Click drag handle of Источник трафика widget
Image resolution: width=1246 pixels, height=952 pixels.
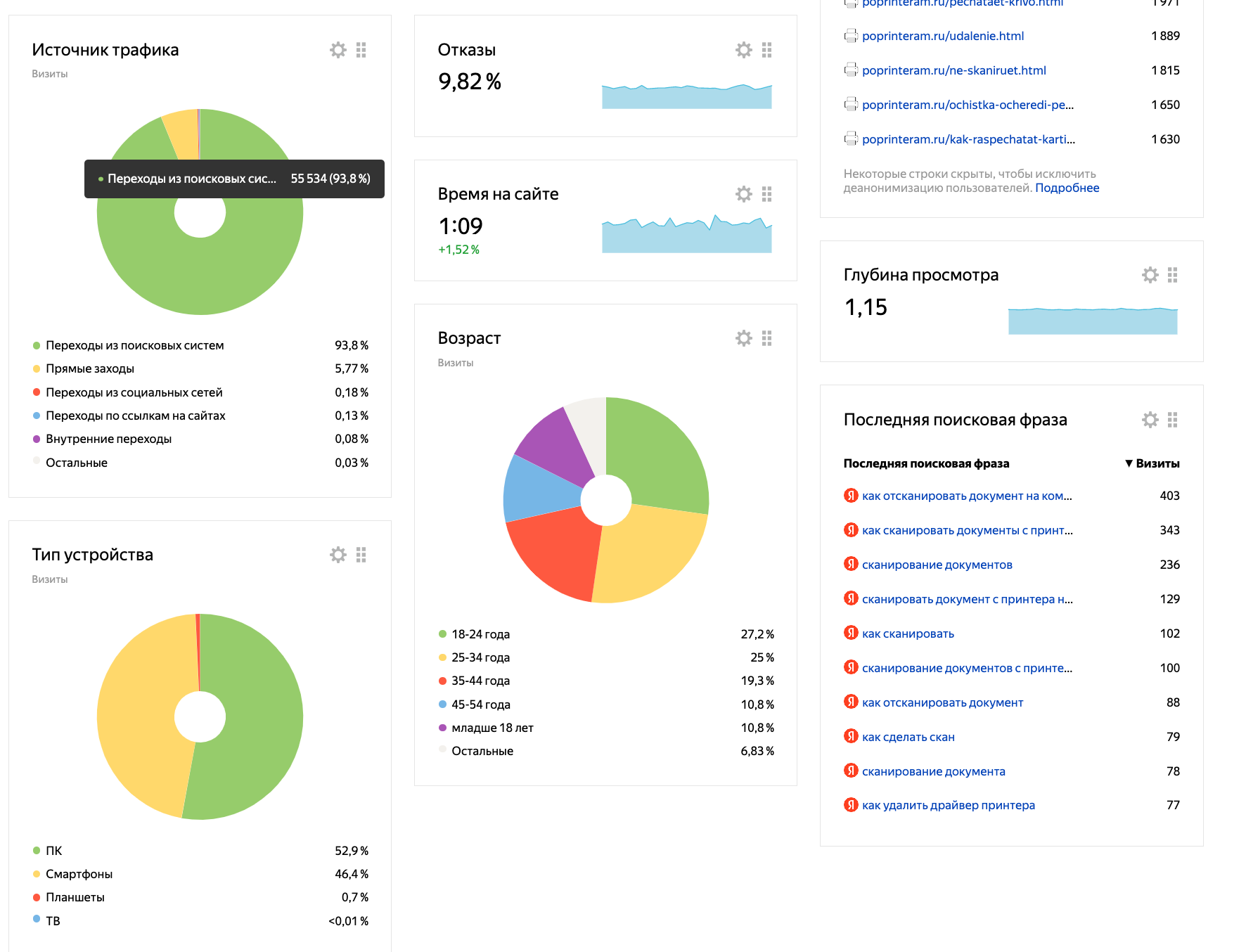(361, 50)
